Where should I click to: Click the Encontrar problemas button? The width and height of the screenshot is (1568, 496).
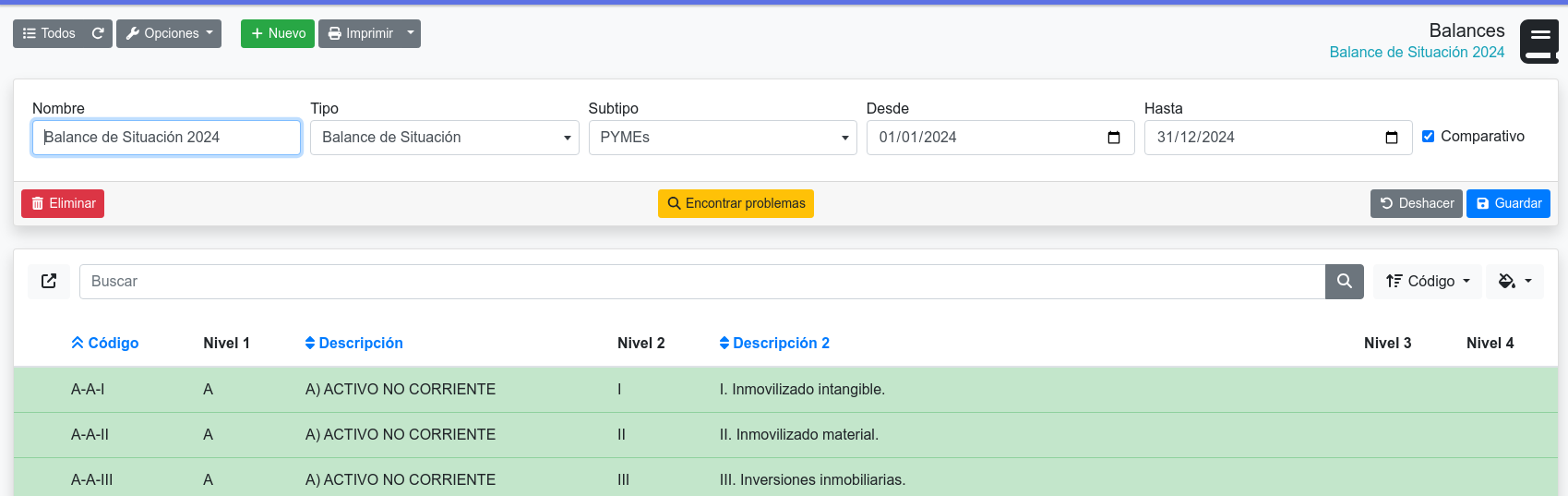point(736,203)
